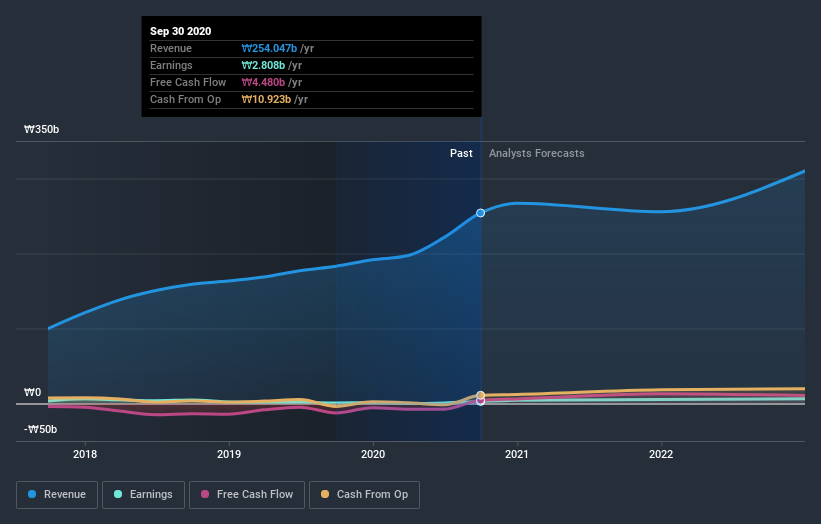Select the Revenue data point at Sep 2020
The height and width of the screenshot is (524, 821).
[x=480, y=213]
